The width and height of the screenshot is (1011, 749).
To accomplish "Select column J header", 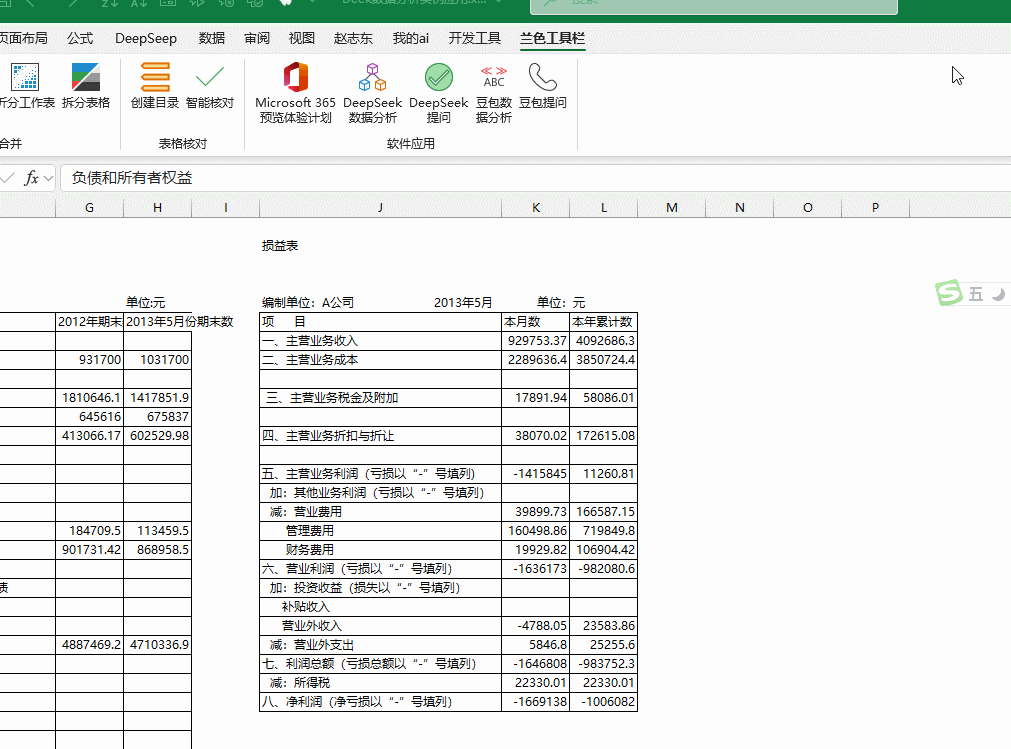I will pos(380,207).
